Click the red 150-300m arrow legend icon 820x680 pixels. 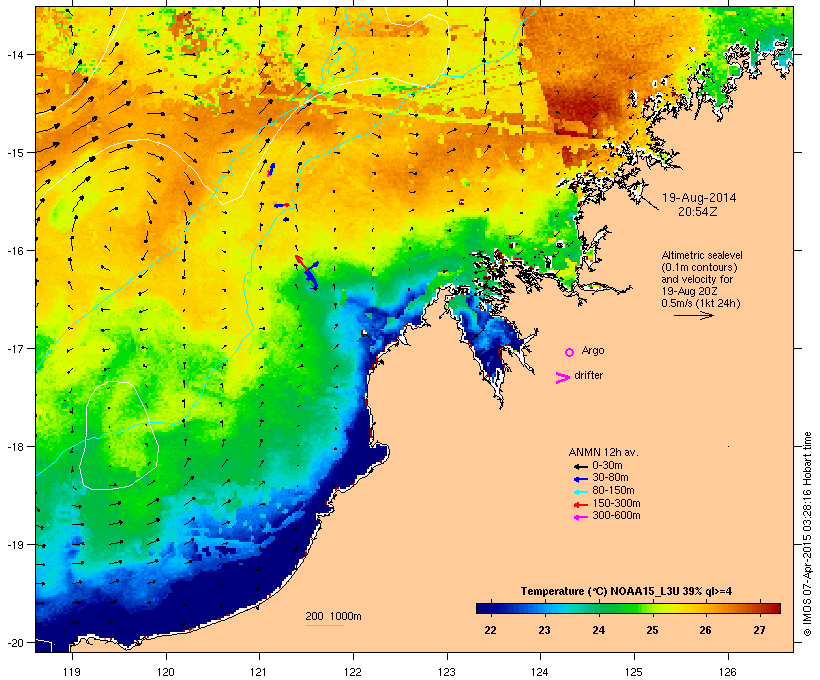(x=580, y=505)
